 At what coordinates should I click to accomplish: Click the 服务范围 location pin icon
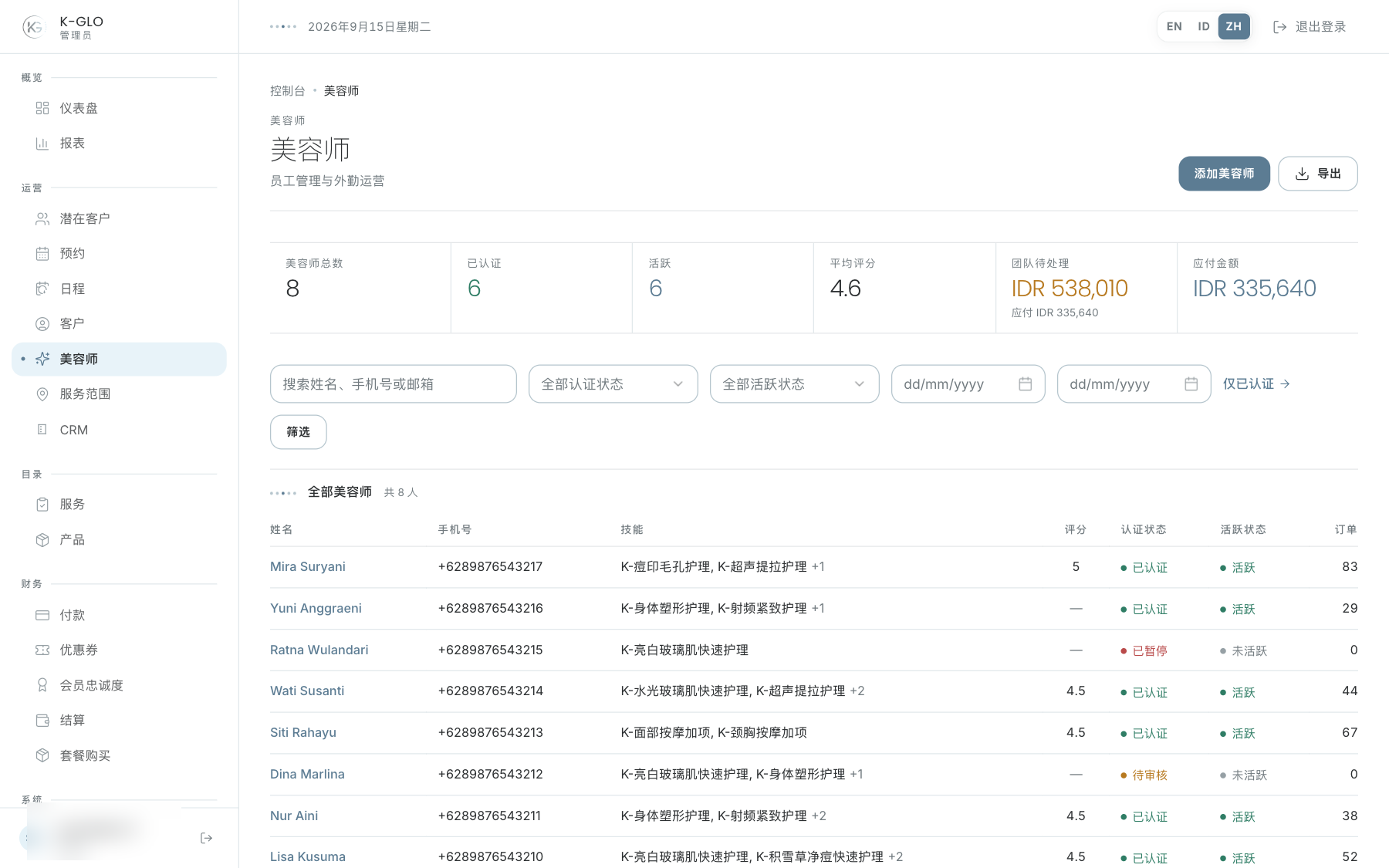(42, 394)
